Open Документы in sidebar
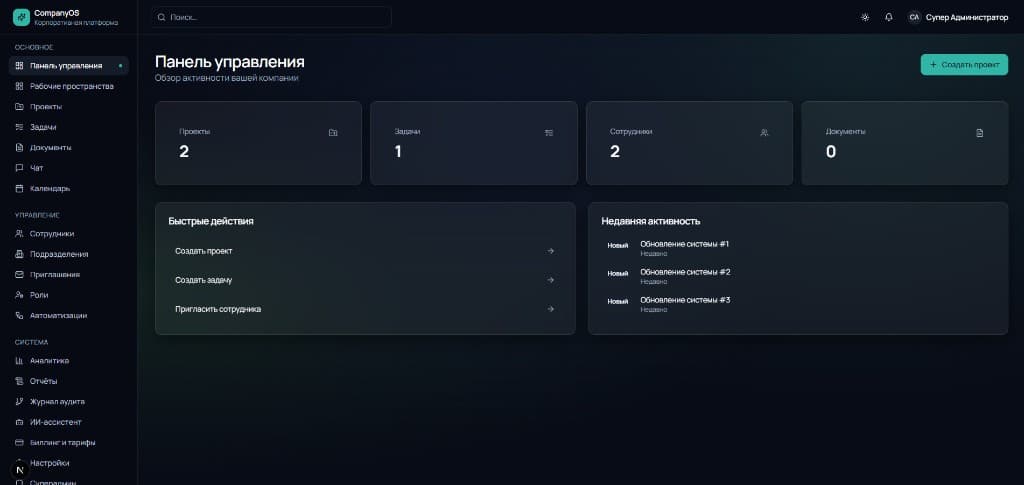This screenshot has width=1024, height=485. click(69, 148)
